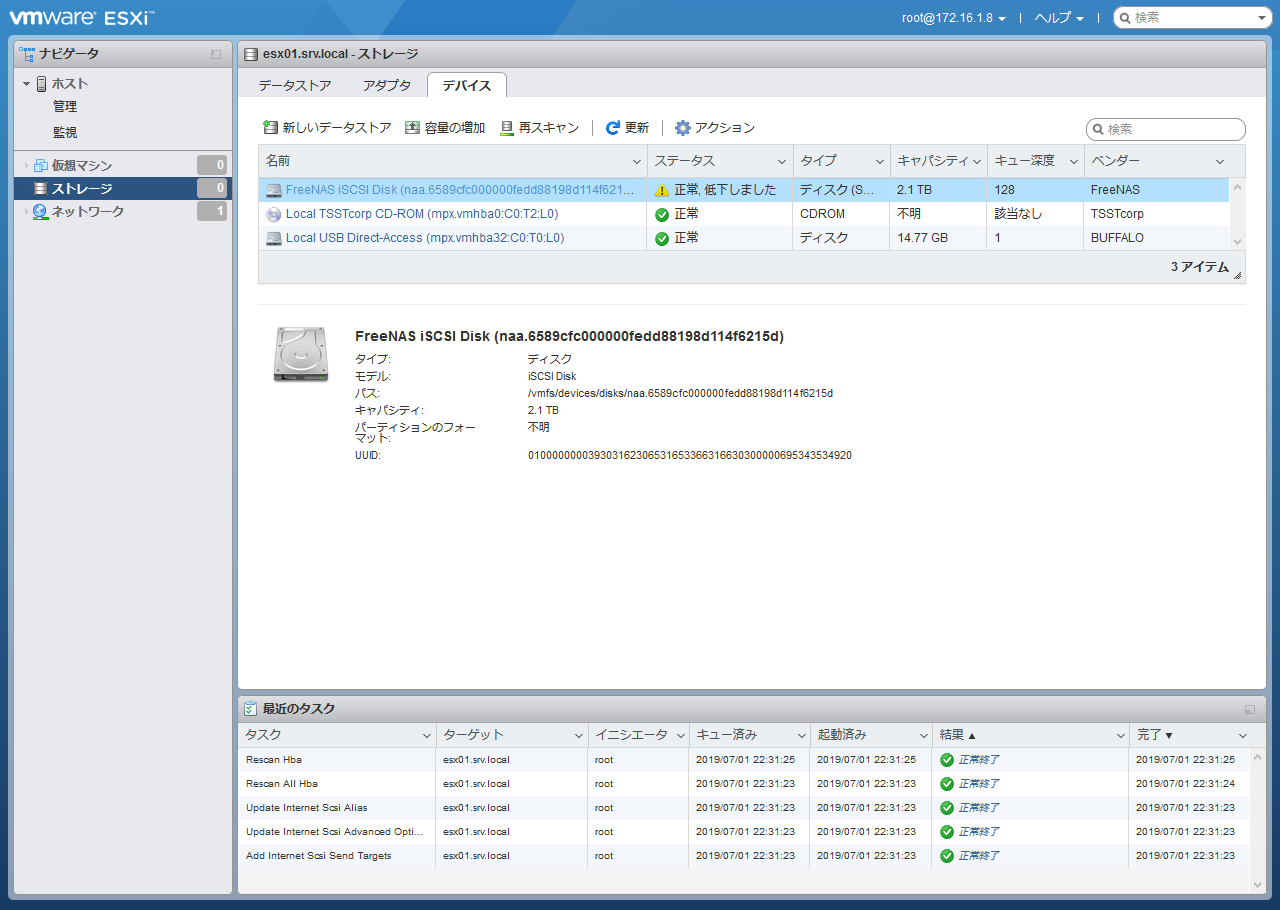Open the Status column dropdown arrow
Image resolution: width=1280 pixels, height=910 pixels.
782,162
